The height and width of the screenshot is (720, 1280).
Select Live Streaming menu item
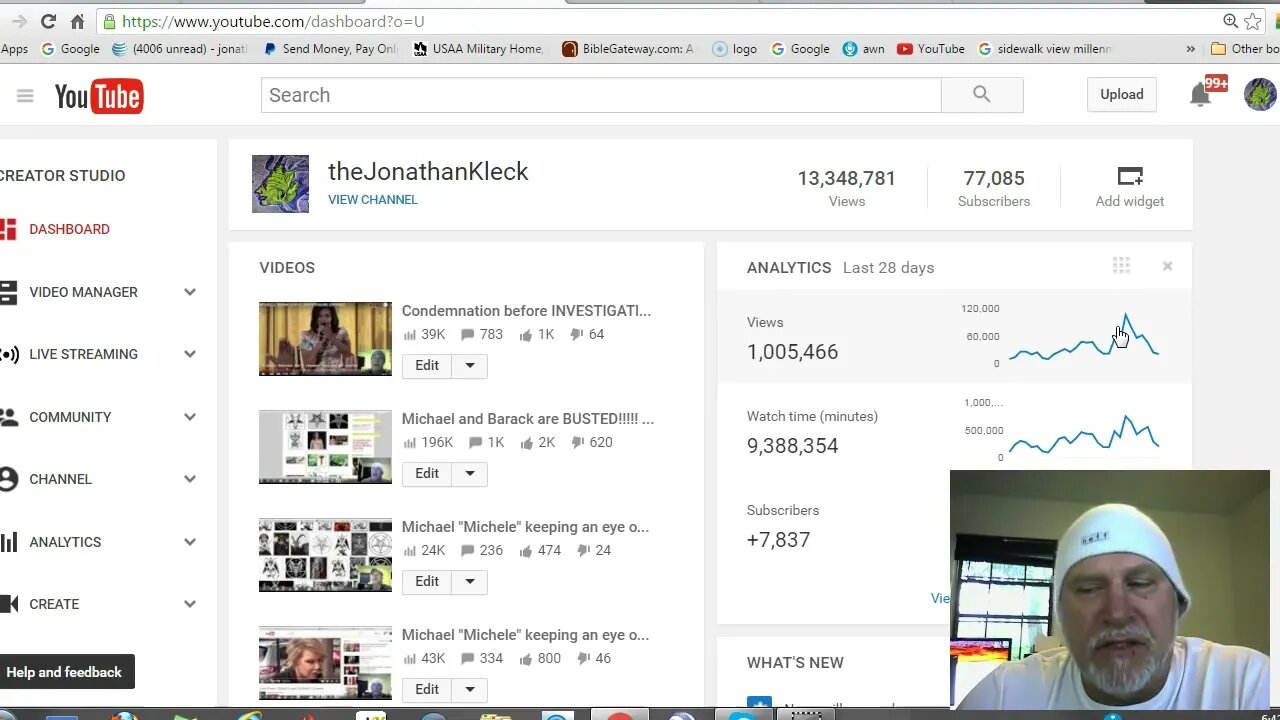click(x=83, y=354)
